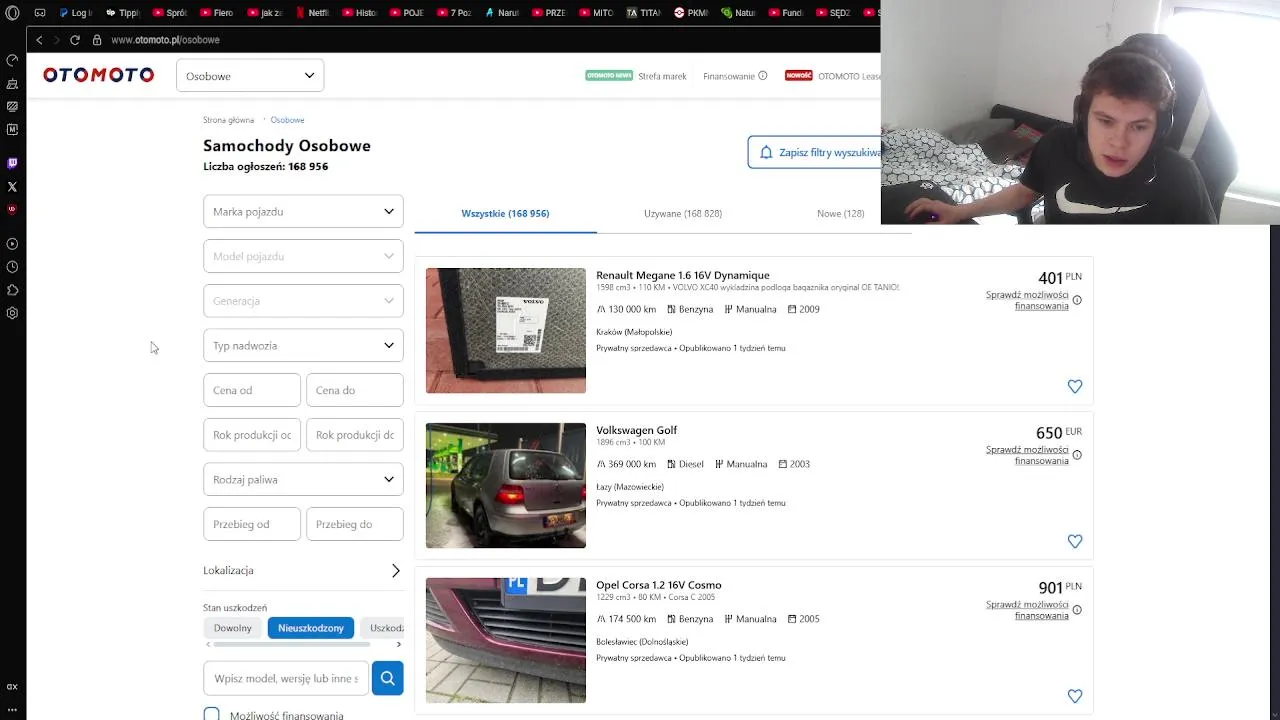The height and width of the screenshot is (720, 1280).
Task: Open Renault Megane 1.6 16V Dynamique listing title
Action: click(683, 275)
